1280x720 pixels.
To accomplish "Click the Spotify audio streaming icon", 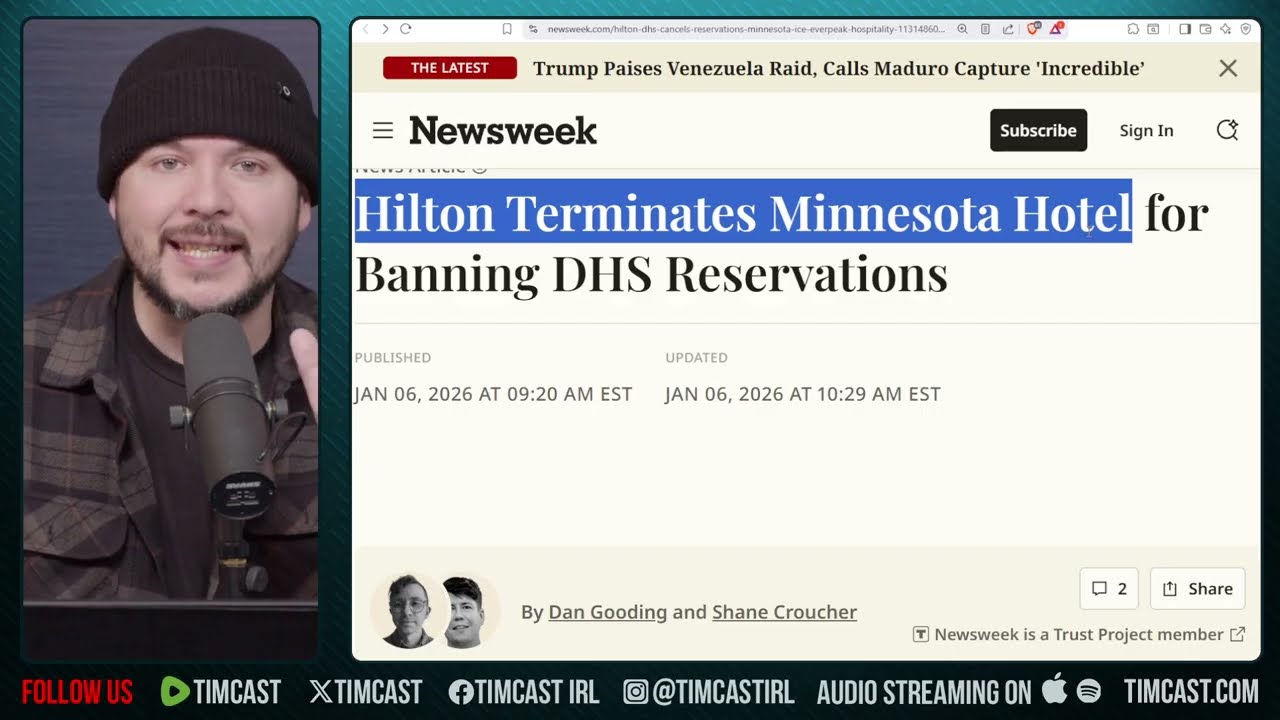I will point(1089,691).
